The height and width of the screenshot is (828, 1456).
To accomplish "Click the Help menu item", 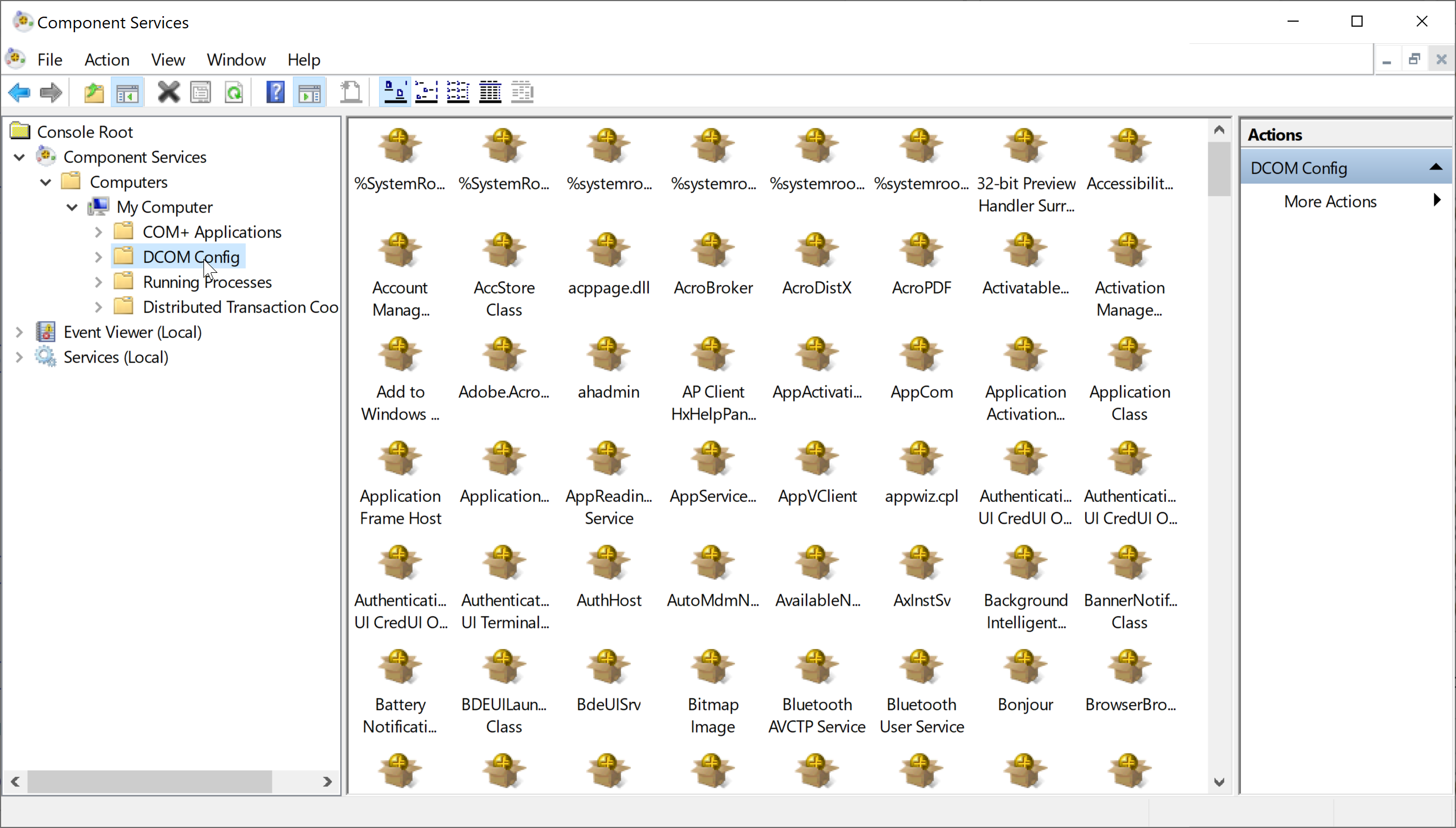I will (x=304, y=59).
